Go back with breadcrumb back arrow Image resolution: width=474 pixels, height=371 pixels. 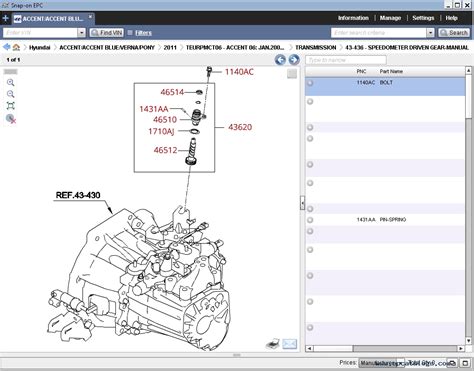6,47
